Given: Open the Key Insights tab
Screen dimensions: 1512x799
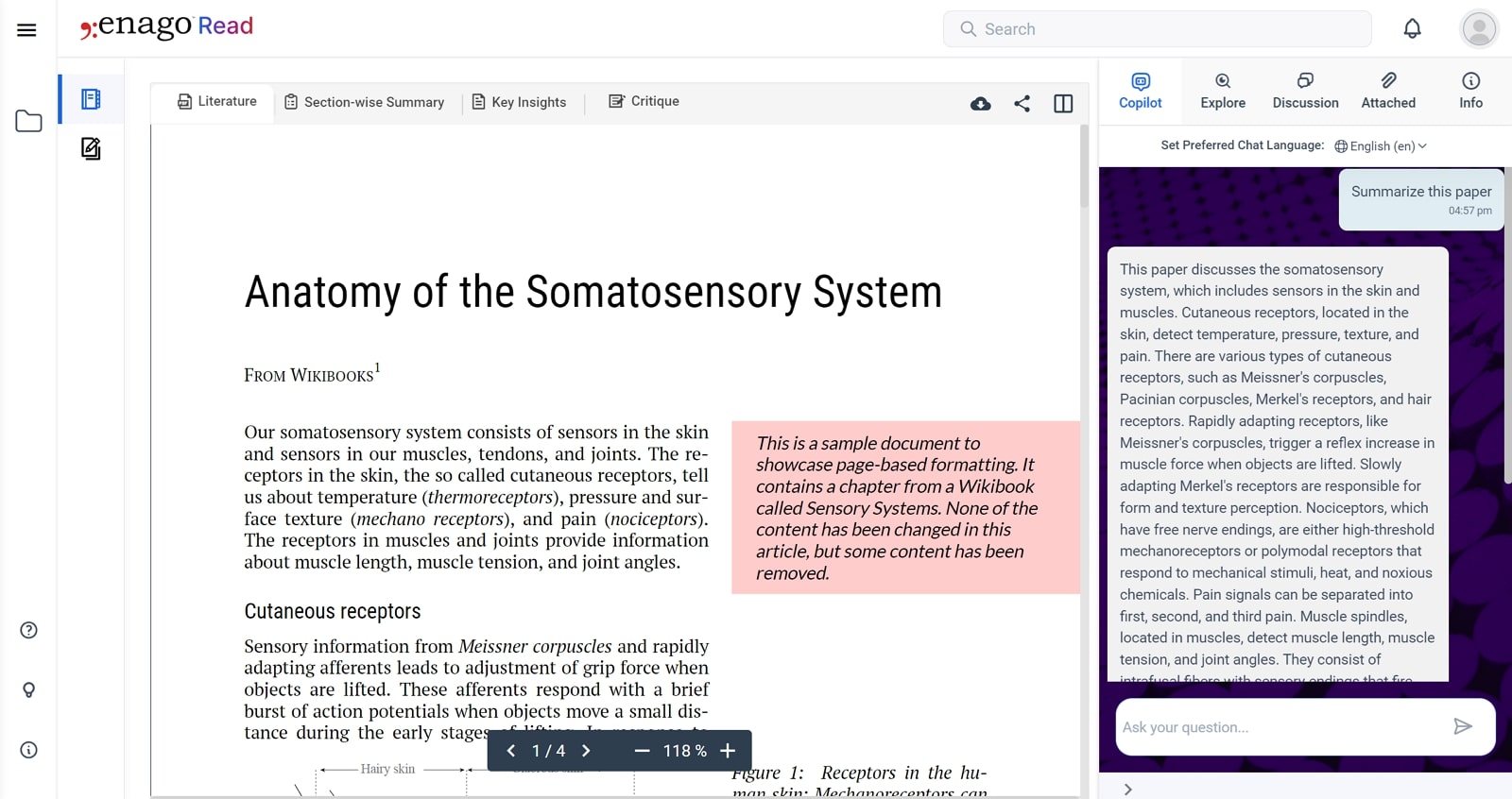Looking at the screenshot, I should tap(519, 102).
